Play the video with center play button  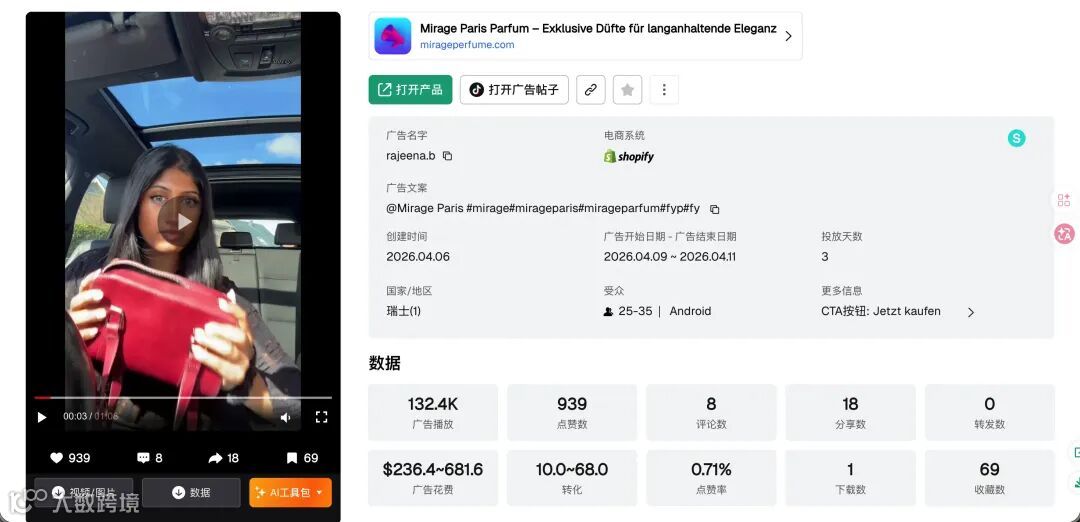183,222
